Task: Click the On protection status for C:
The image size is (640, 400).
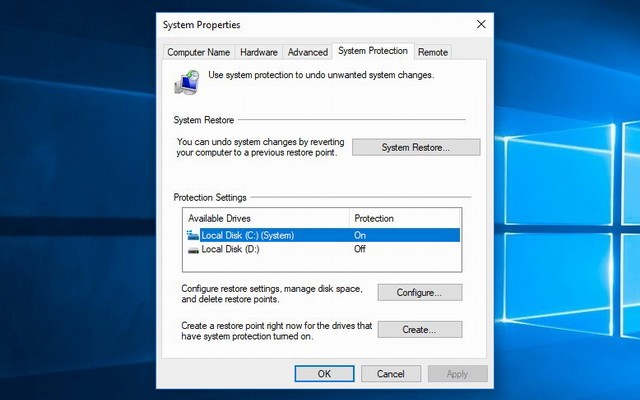Action: click(360, 235)
